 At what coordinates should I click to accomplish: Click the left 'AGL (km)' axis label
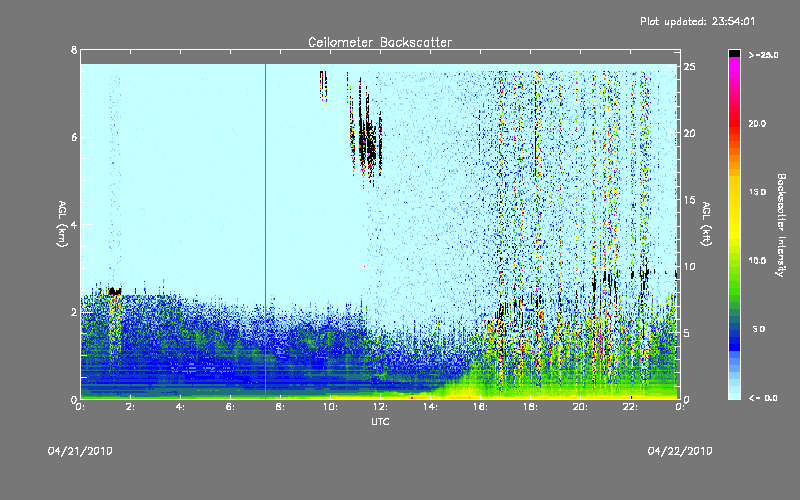click(62, 224)
